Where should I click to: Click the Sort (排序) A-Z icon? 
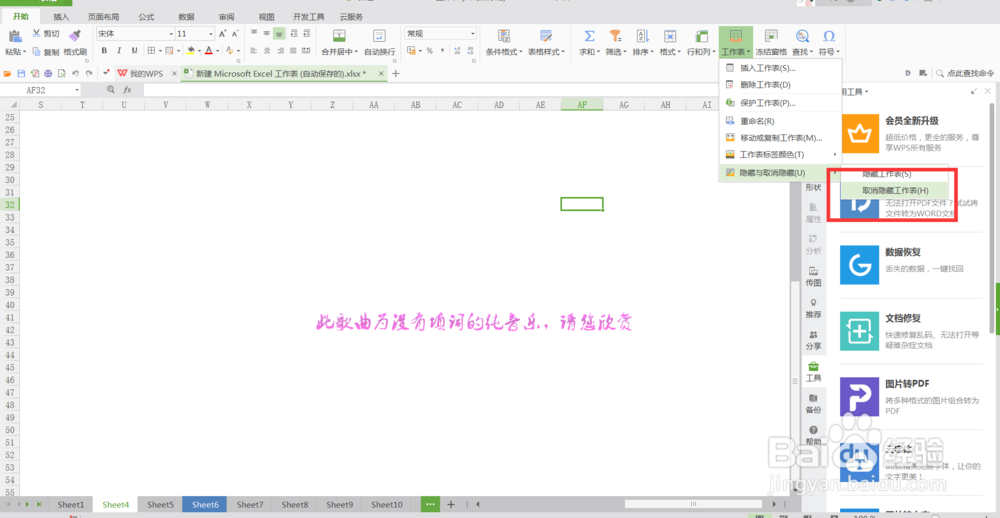(x=642, y=36)
